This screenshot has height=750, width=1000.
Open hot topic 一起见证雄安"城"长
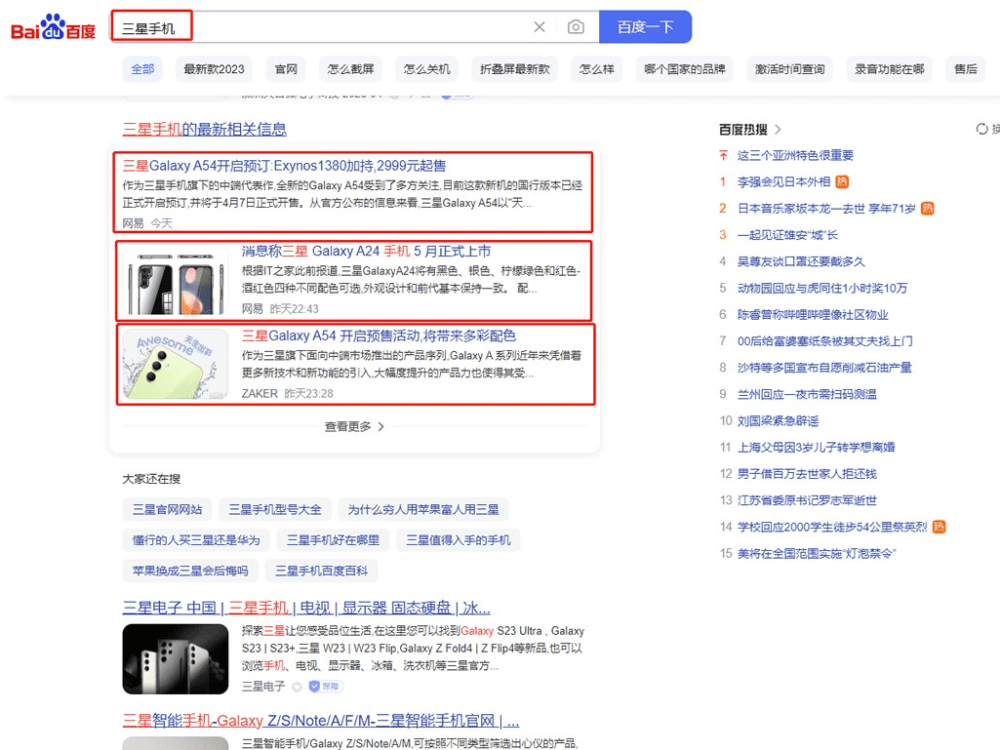pos(788,235)
